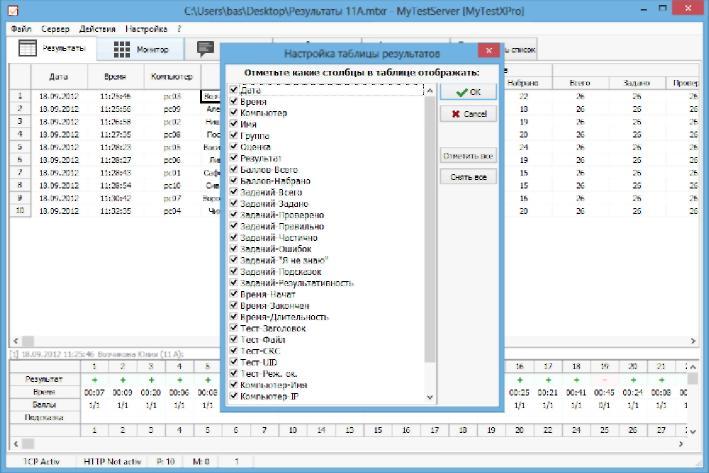
Task: Click the chat bubble toolbar icon
Action: pos(205,48)
